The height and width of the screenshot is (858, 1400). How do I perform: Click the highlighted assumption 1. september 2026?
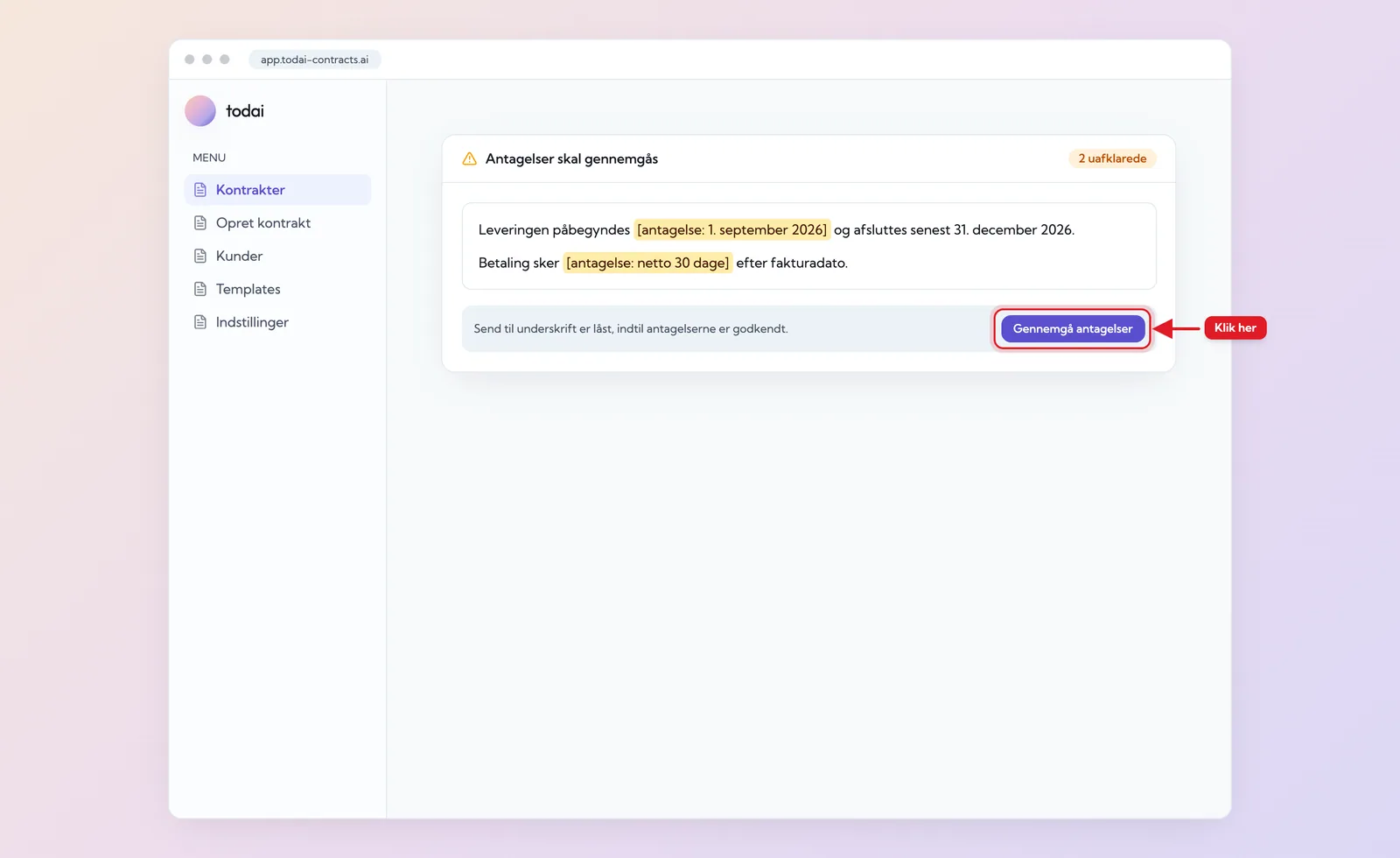pyautogui.click(x=732, y=229)
